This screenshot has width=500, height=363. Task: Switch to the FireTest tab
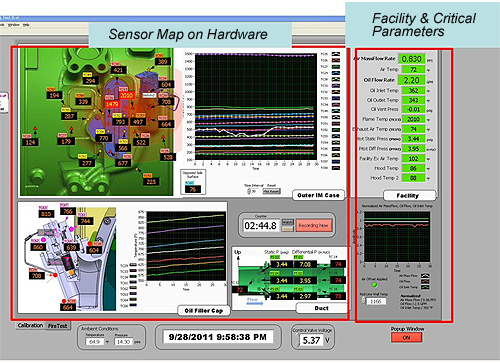58,326
